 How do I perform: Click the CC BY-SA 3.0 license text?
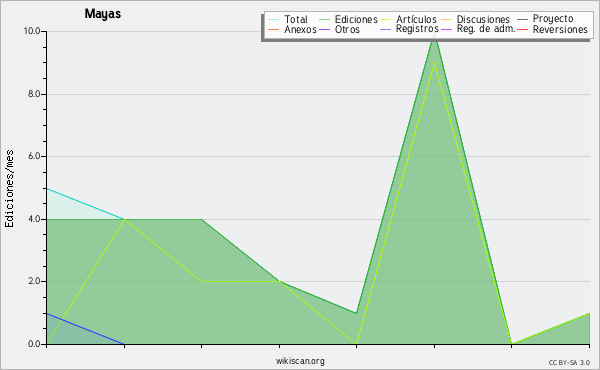(569, 363)
